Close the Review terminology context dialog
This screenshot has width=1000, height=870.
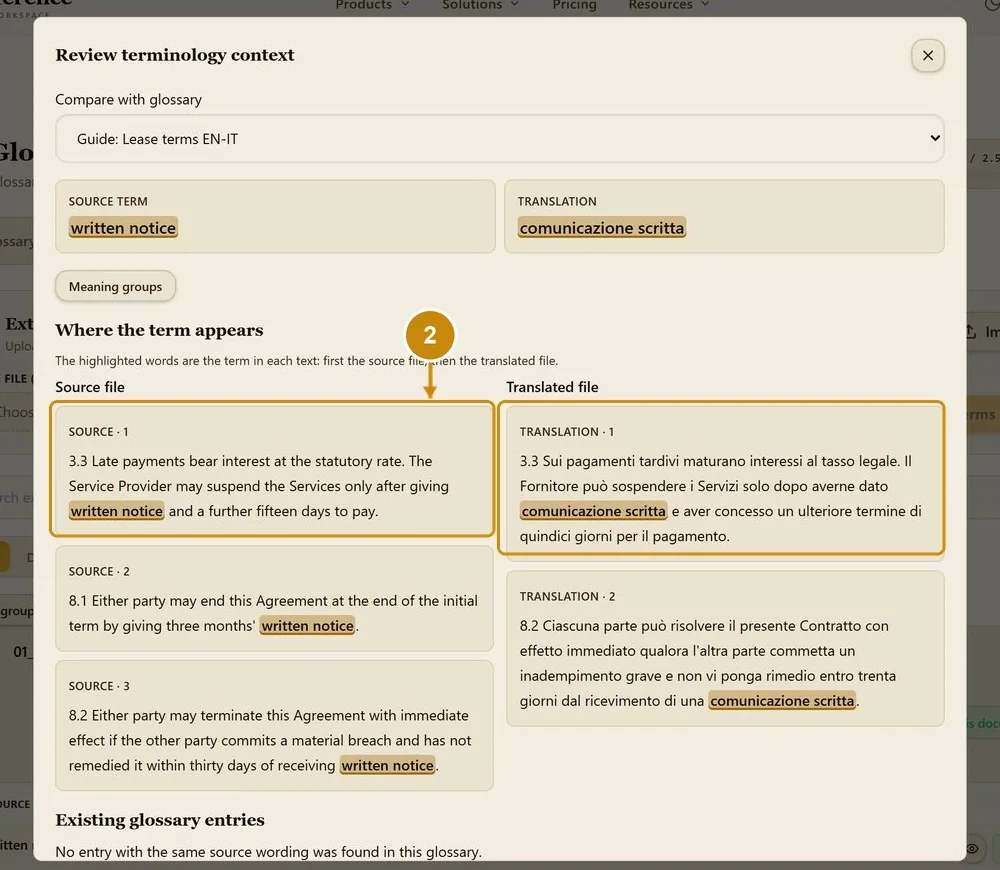click(927, 55)
